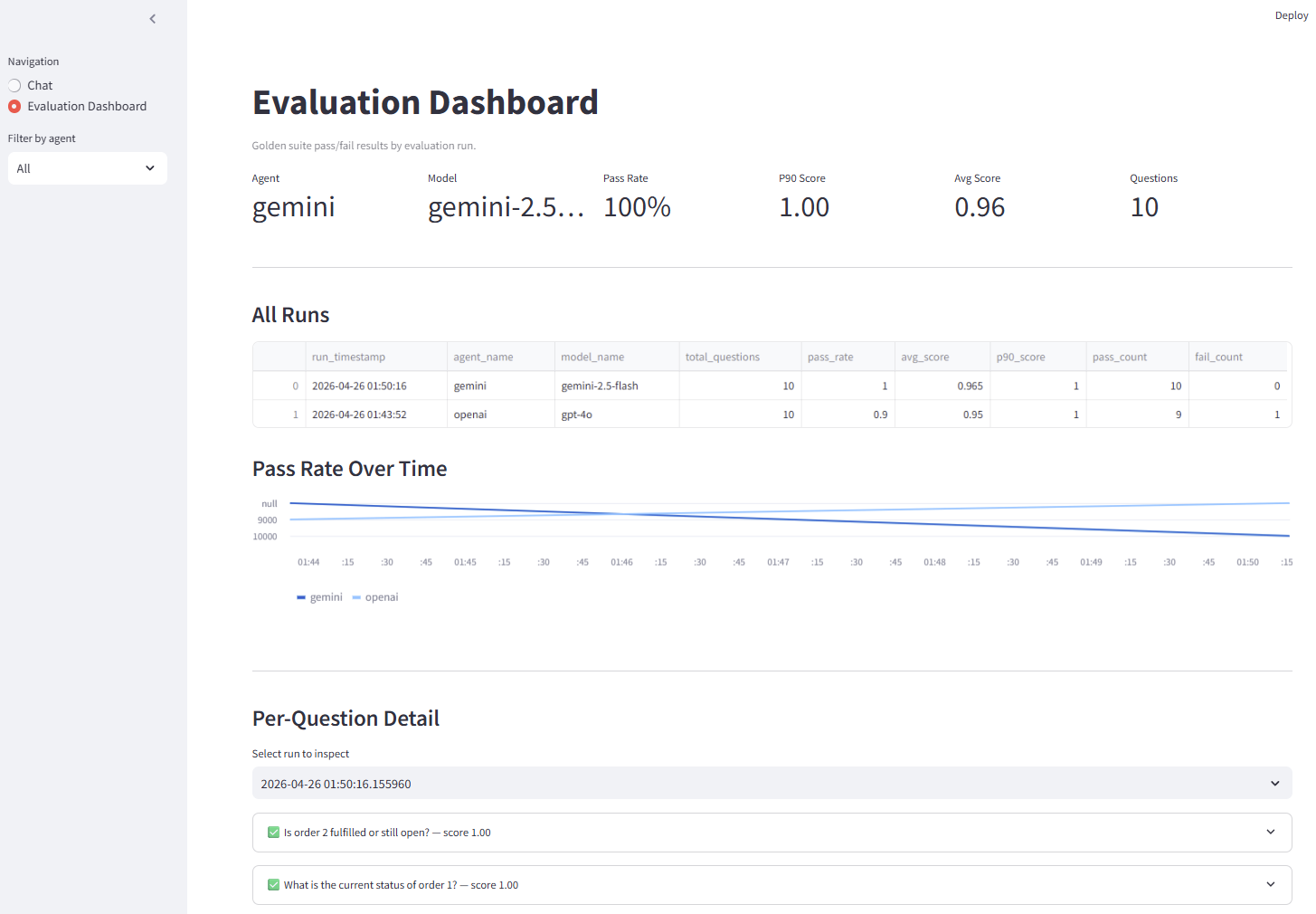
Task: Click the row index 0 cell
Action: [279, 386]
